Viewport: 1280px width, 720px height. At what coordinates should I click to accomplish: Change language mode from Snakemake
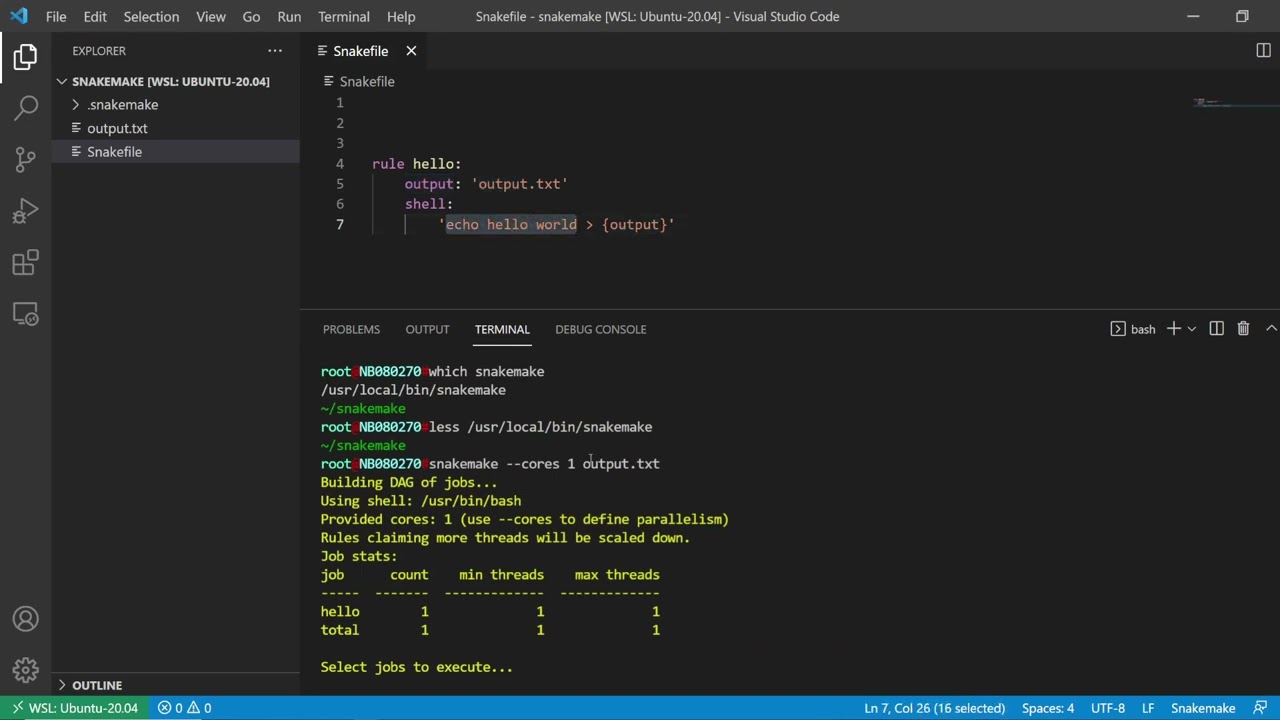click(x=1203, y=708)
